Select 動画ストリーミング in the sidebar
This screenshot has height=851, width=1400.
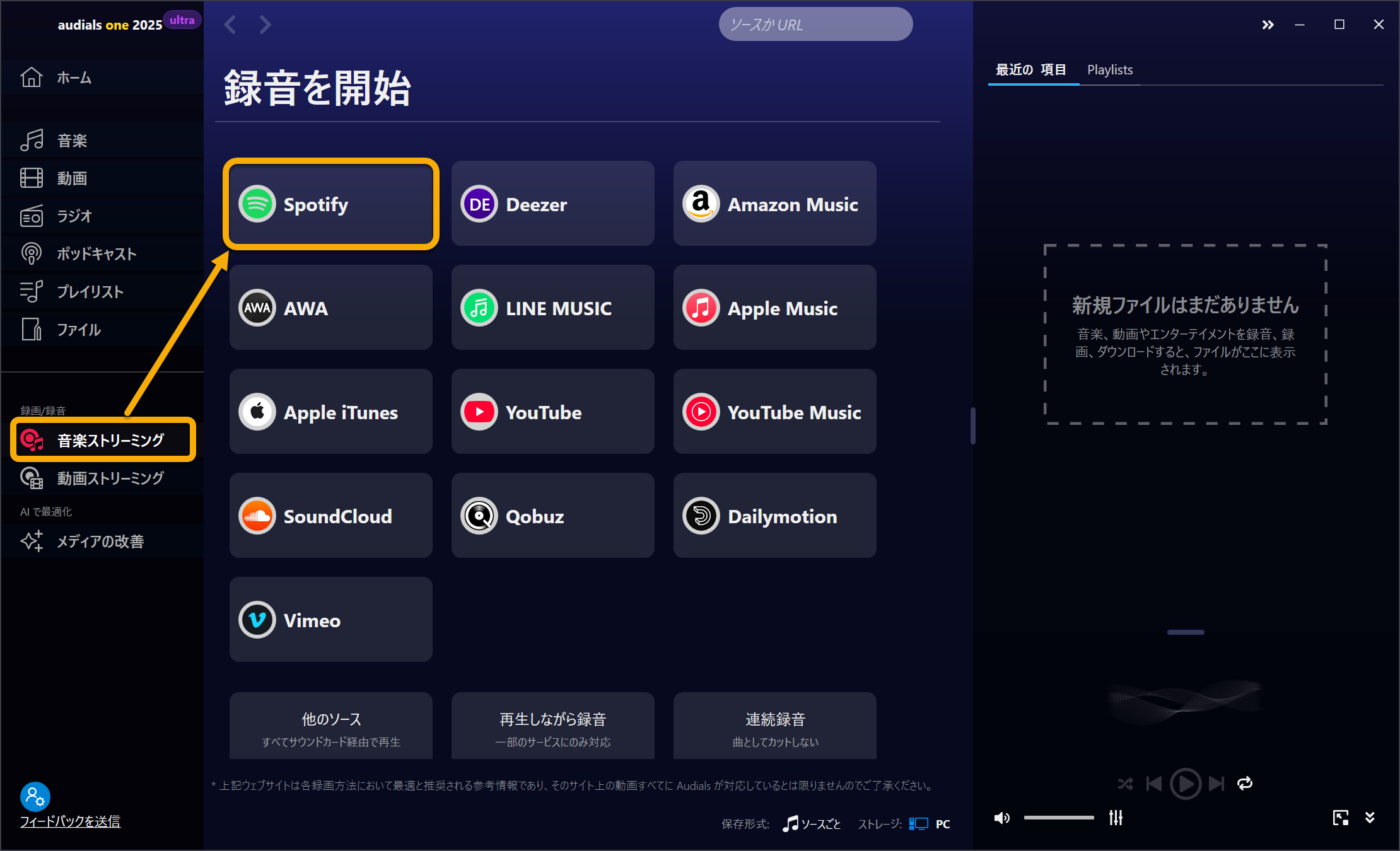[x=102, y=478]
